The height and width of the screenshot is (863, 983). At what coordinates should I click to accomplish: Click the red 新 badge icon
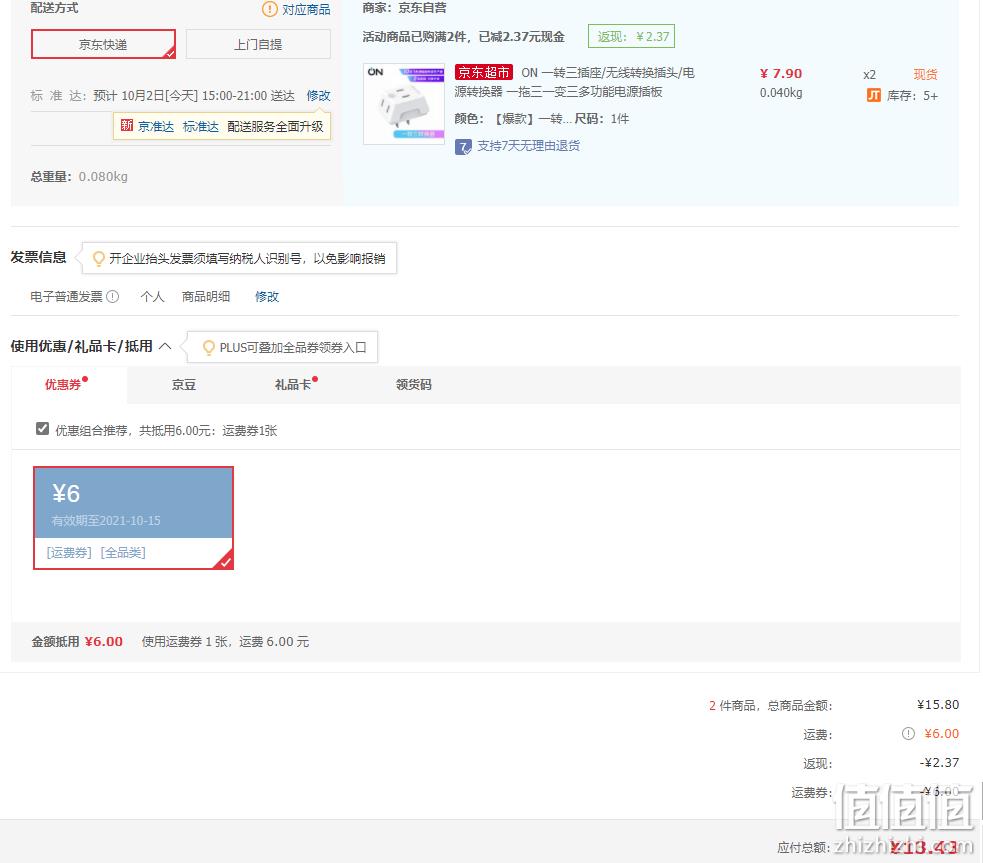click(127, 125)
